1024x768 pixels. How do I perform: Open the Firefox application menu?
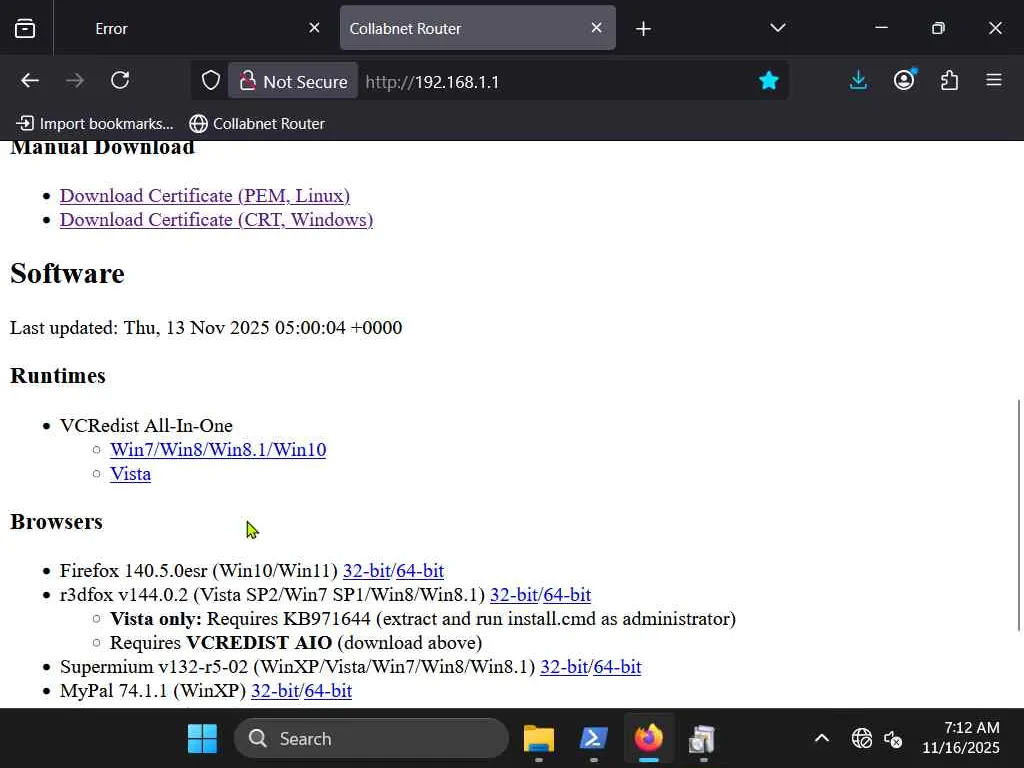994,80
